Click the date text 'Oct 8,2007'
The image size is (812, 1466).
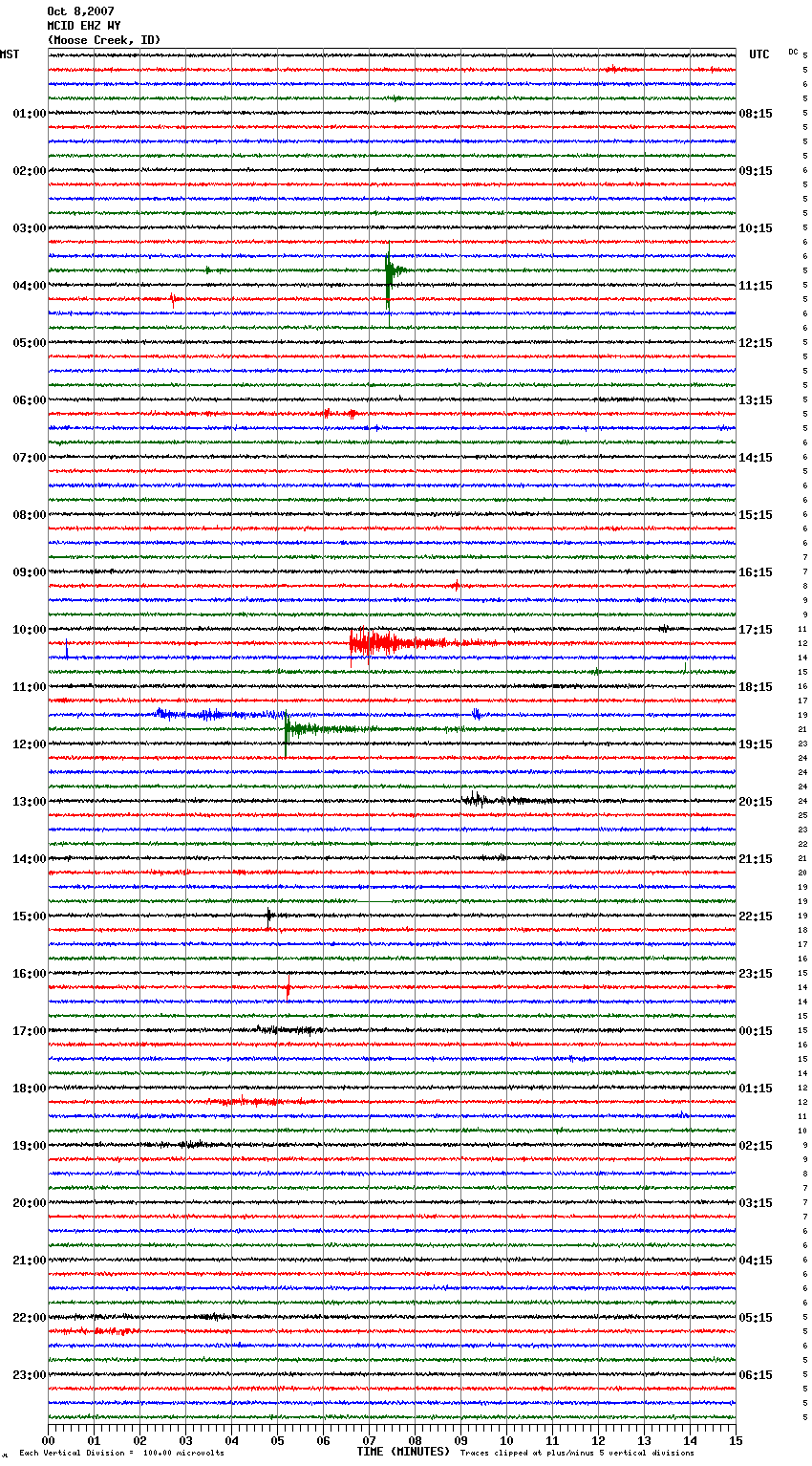tap(81, 11)
